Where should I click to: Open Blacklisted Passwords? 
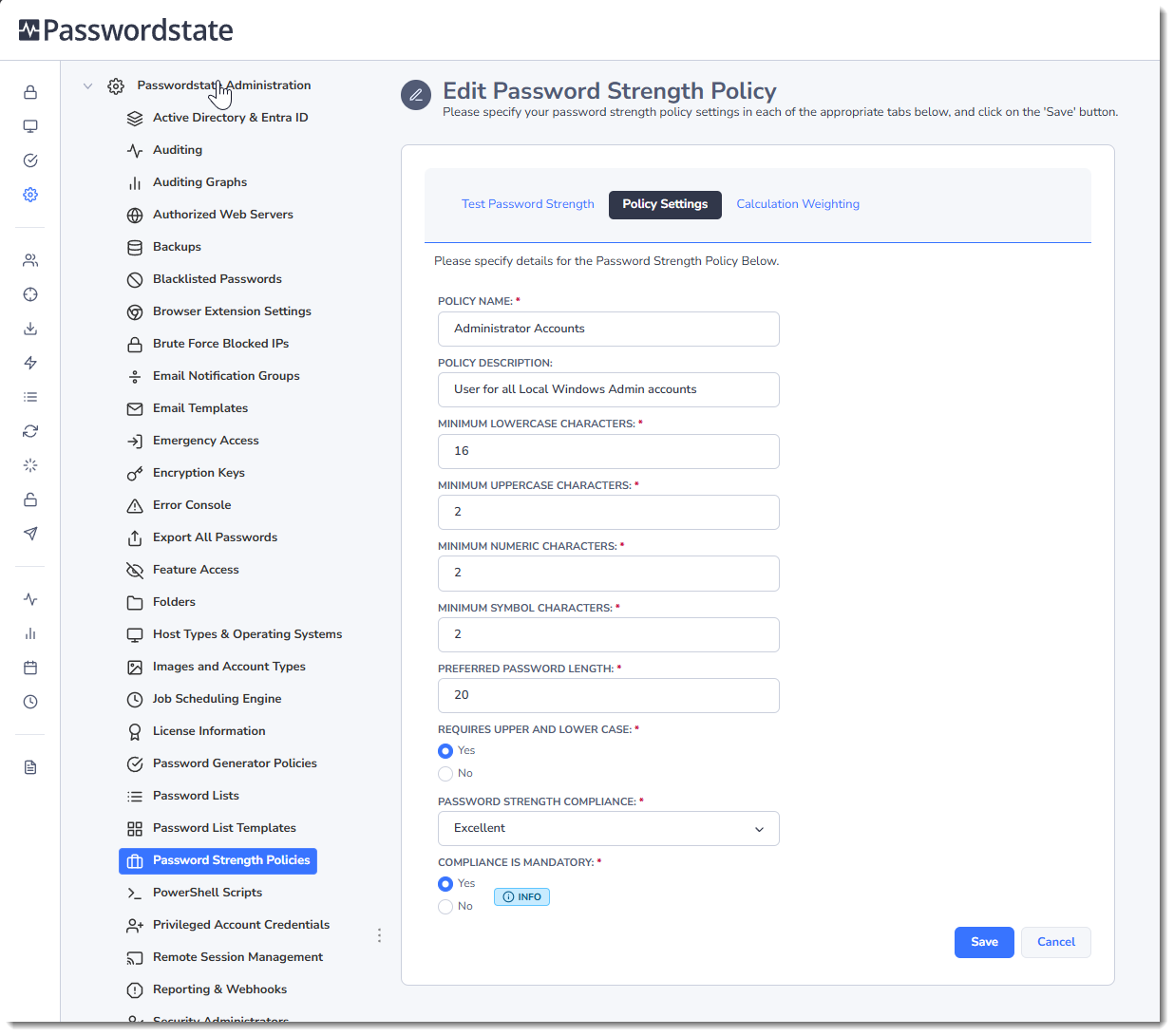pyautogui.click(x=218, y=279)
